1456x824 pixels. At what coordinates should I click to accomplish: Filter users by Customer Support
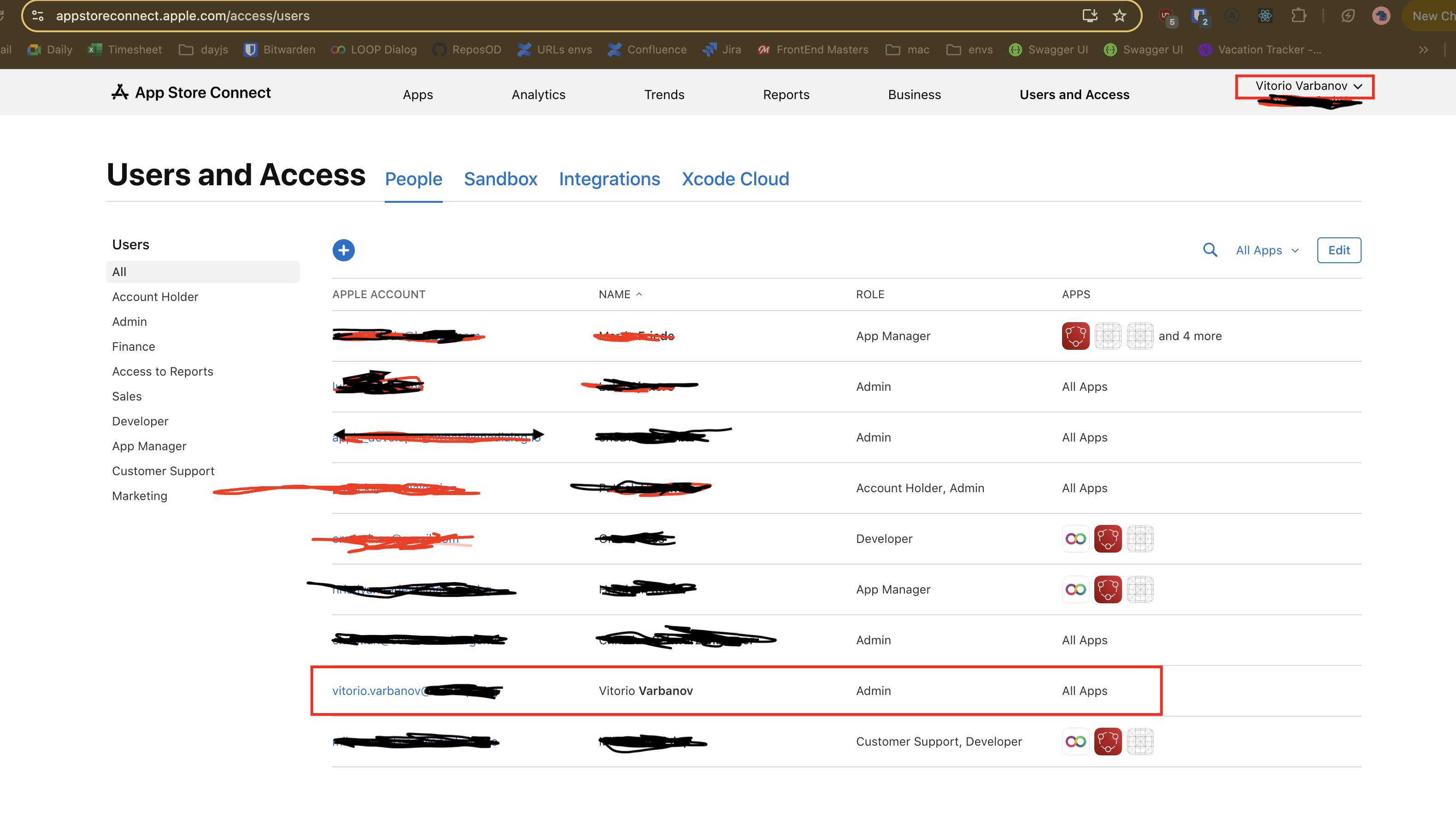(x=163, y=471)
